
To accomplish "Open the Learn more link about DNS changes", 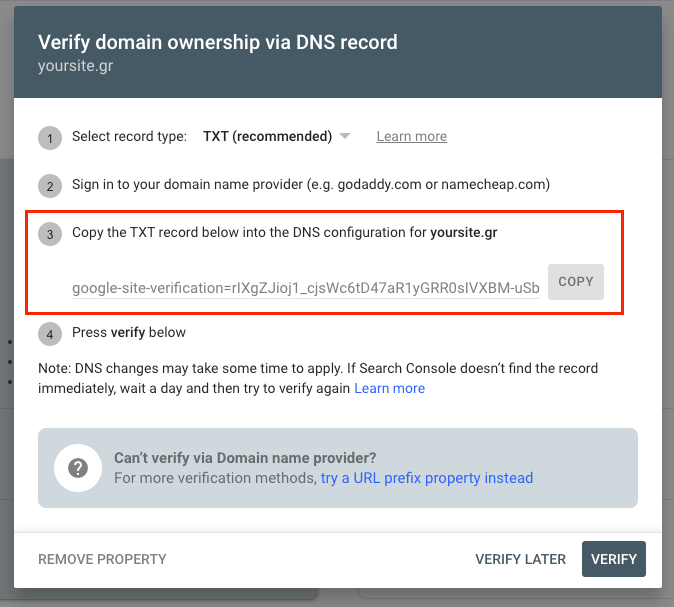I will pos(389,388).
